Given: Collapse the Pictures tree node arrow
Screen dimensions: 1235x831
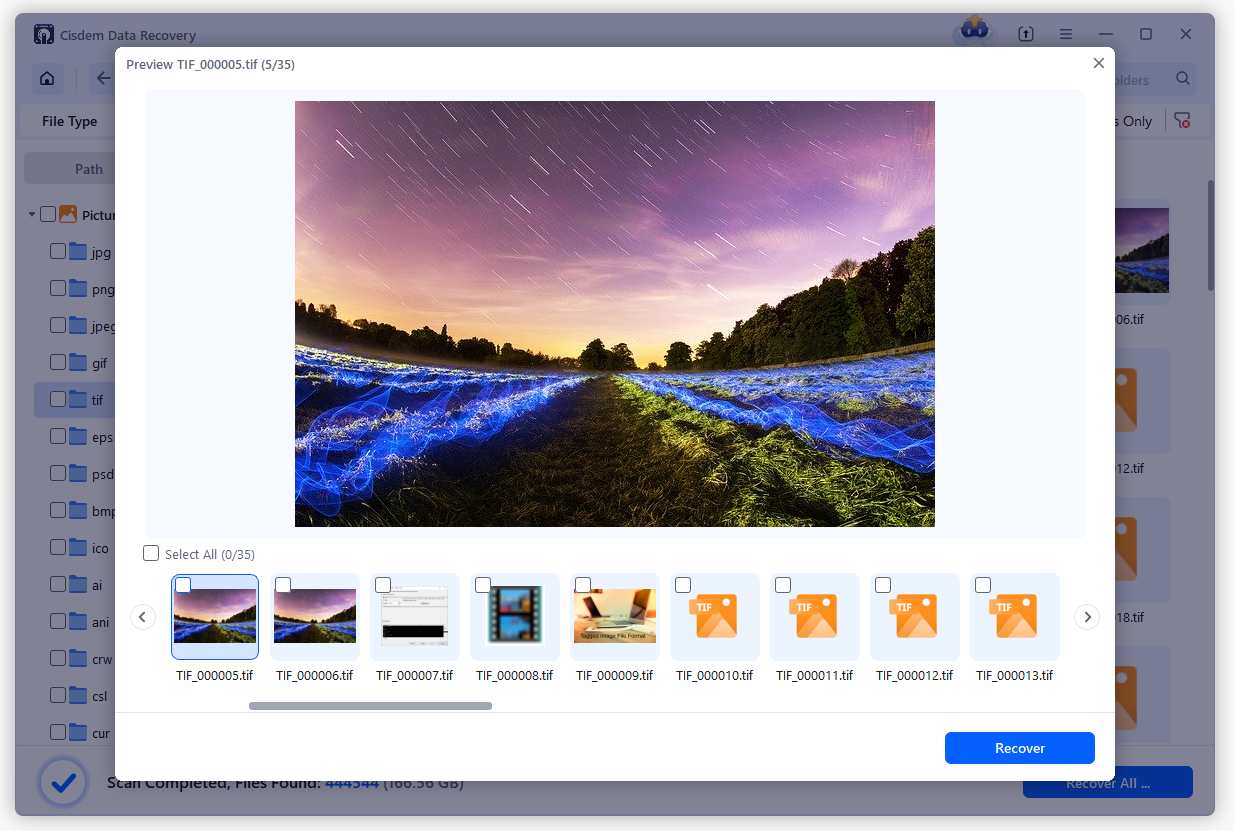Looking at the screenshot, I should 32,214.
